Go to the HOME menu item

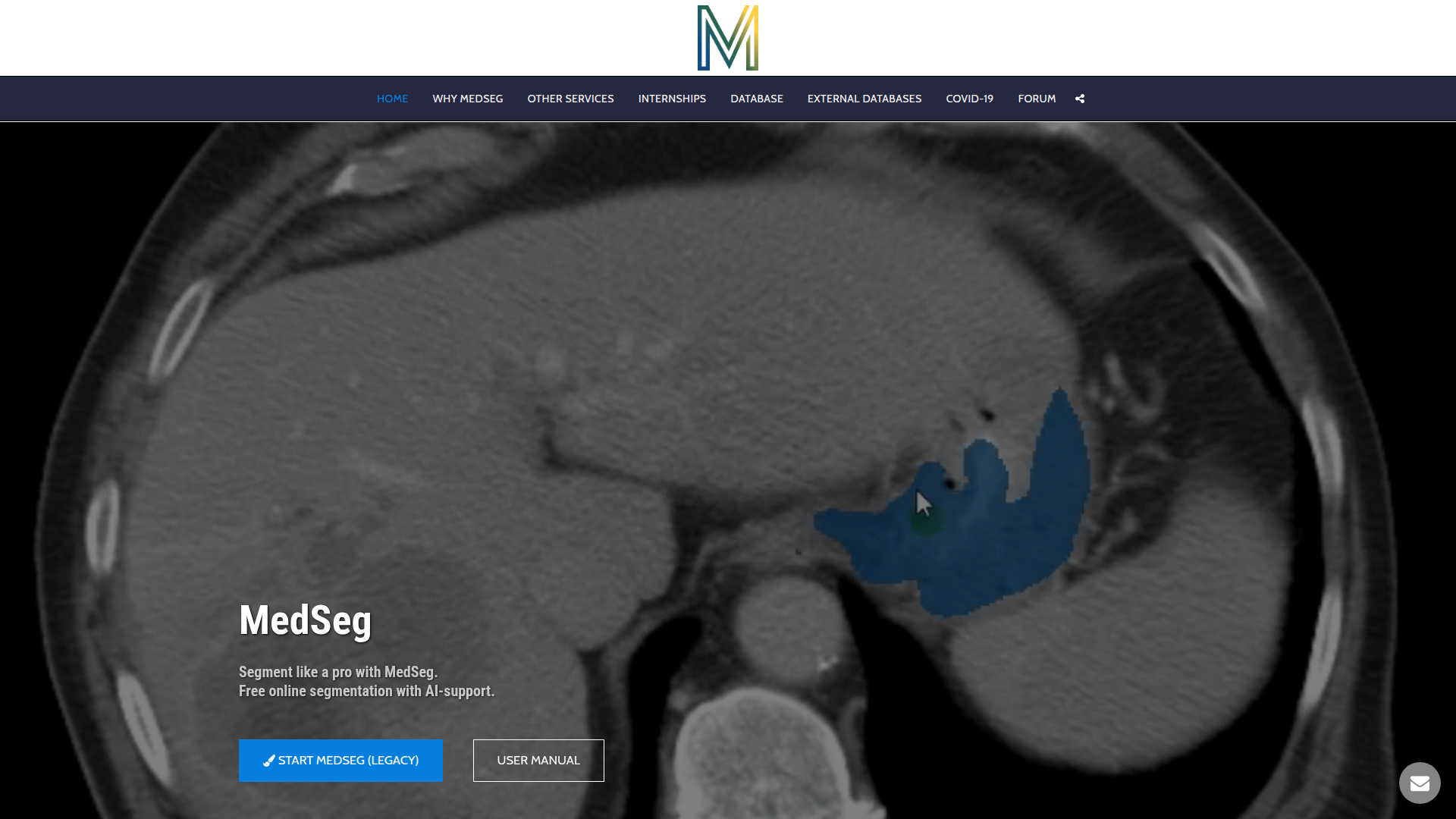tap(392, 99)
